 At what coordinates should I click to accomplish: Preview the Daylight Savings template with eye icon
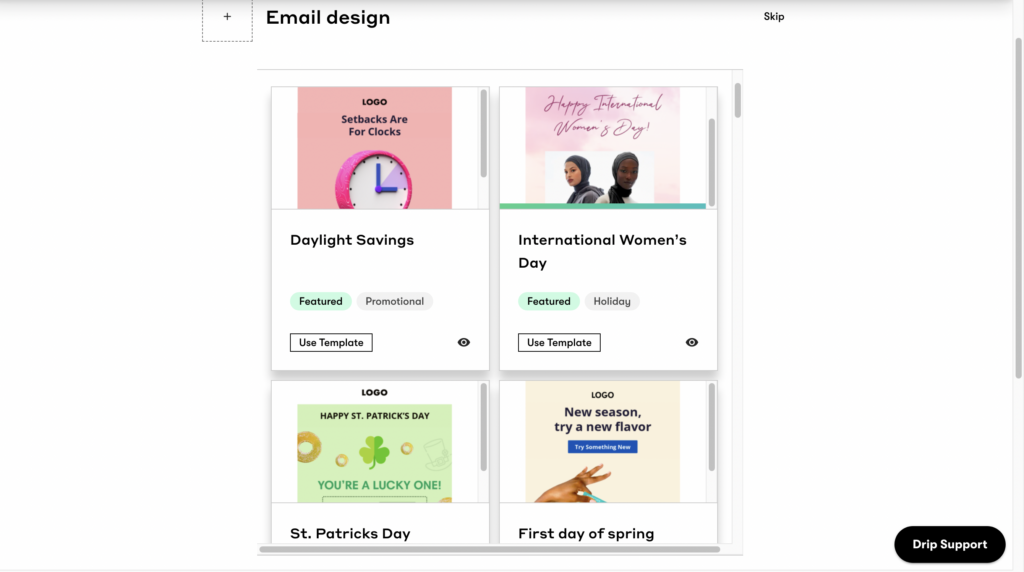tap(464, 342)
